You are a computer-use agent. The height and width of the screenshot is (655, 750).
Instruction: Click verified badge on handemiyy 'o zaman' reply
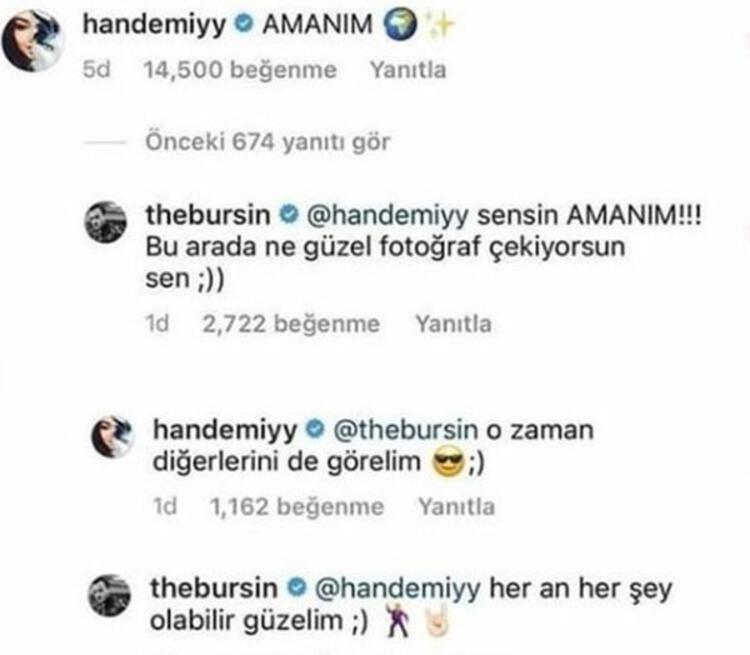[x=315, y=429]
